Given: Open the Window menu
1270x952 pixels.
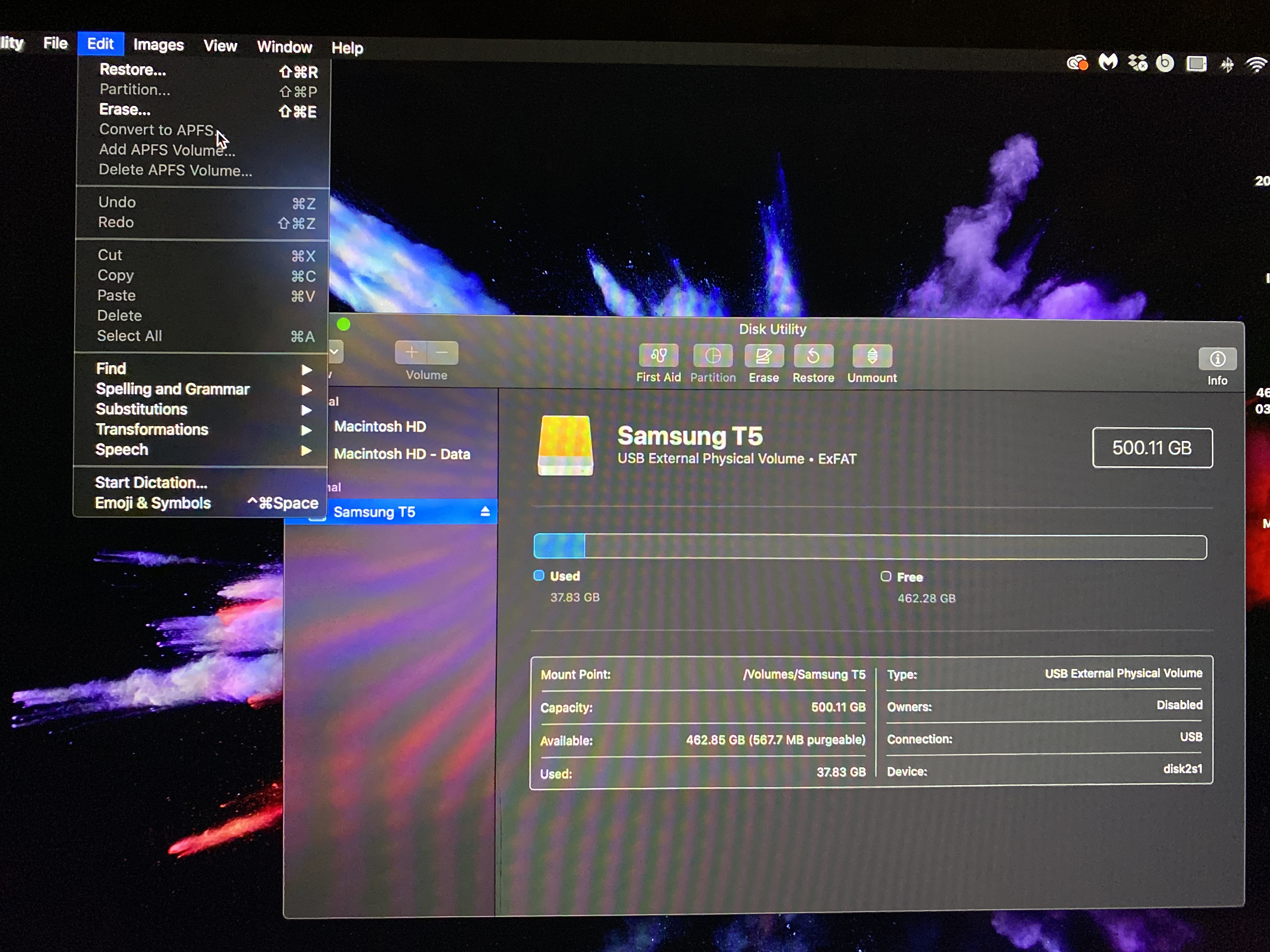Looking at the screenshot, I should tap(284, 47).
